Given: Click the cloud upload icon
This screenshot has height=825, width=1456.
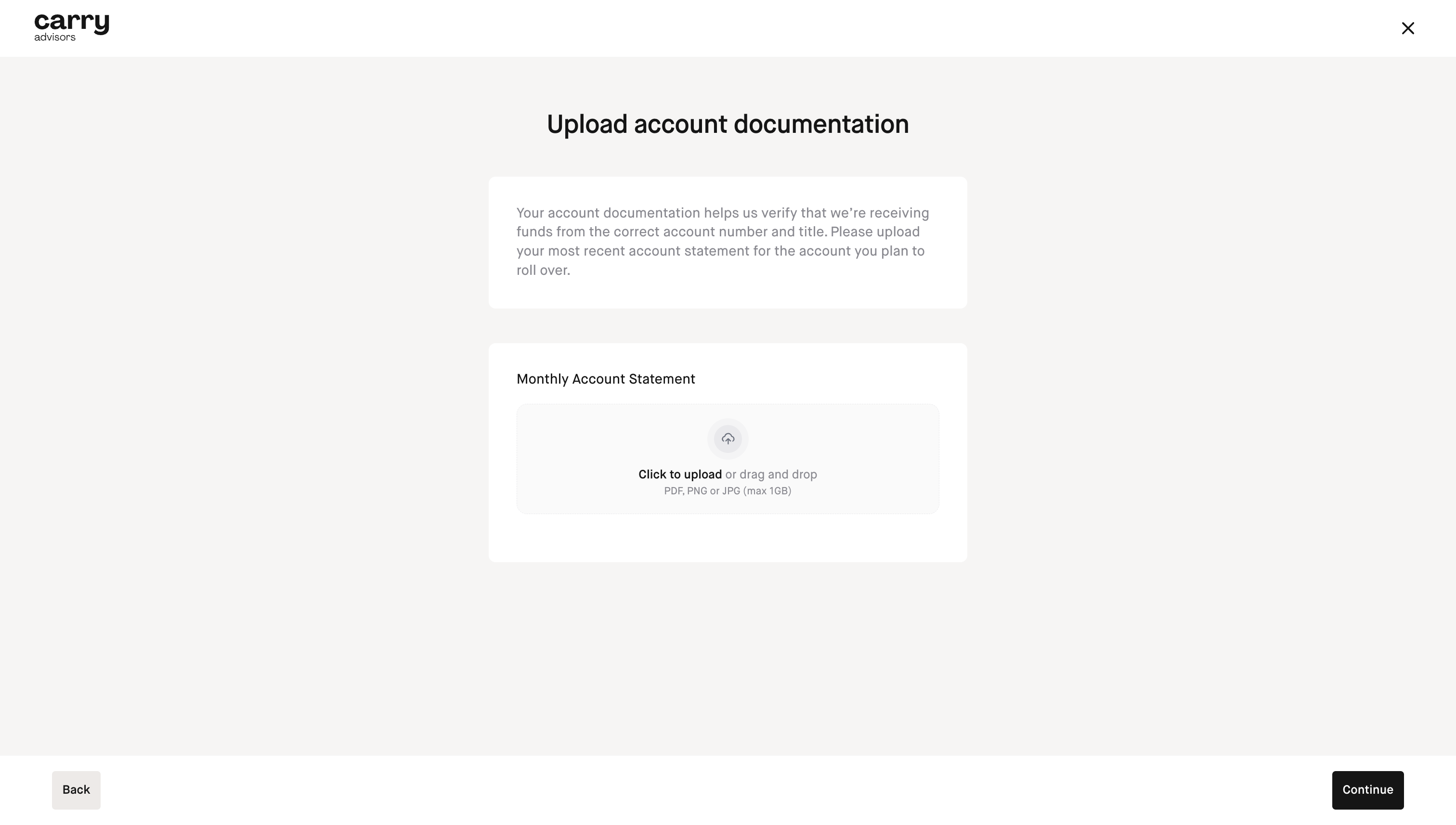Looking at the screenshot, I should (x=728, y=438).
